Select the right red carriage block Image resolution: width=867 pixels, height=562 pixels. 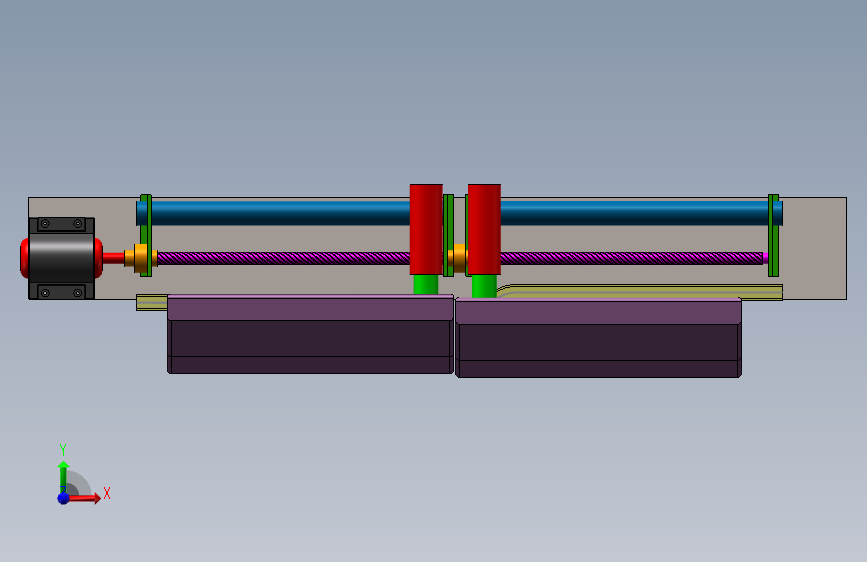[x=484, y=230]
